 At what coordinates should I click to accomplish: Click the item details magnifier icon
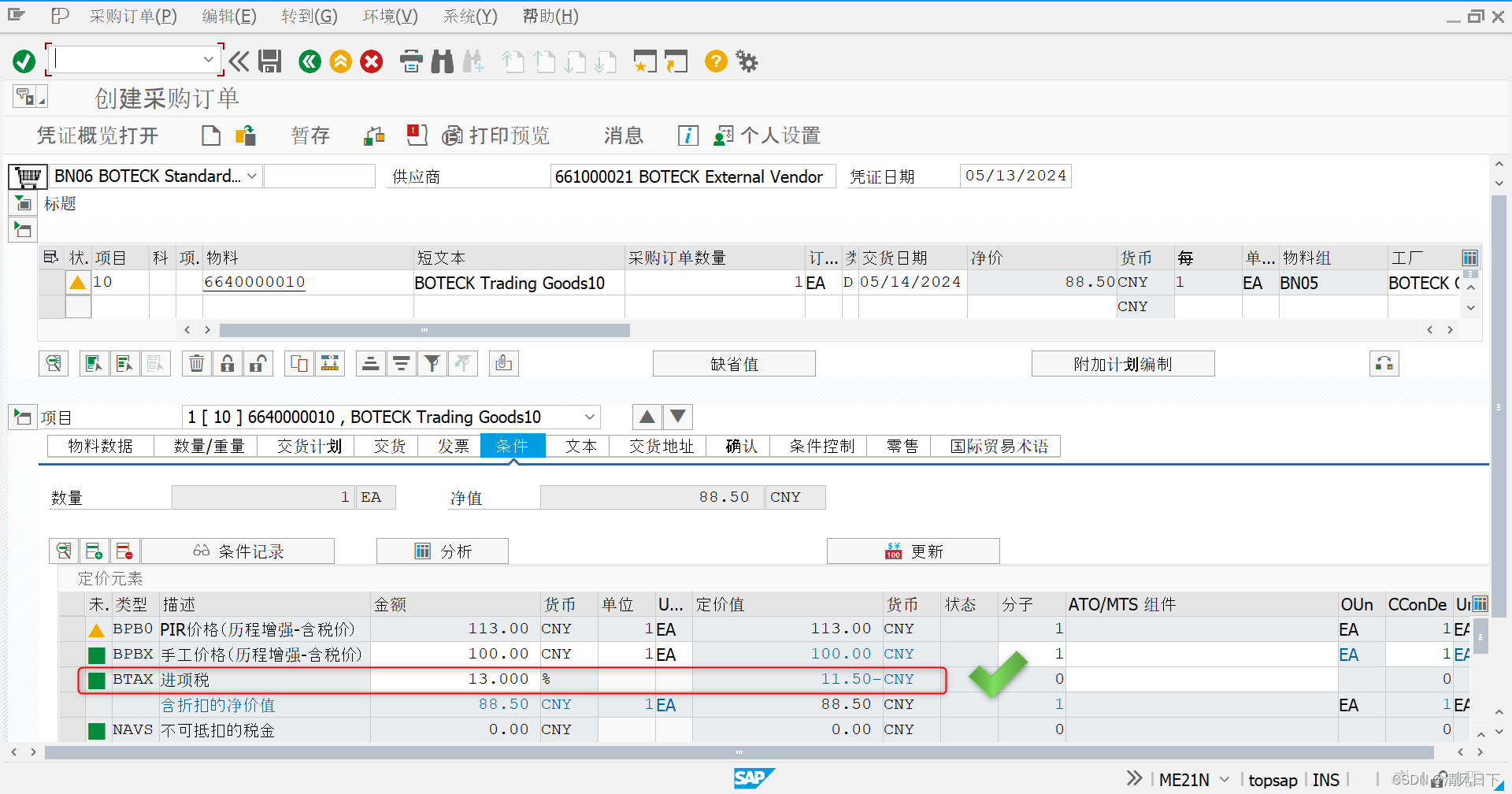coord(54,363)
